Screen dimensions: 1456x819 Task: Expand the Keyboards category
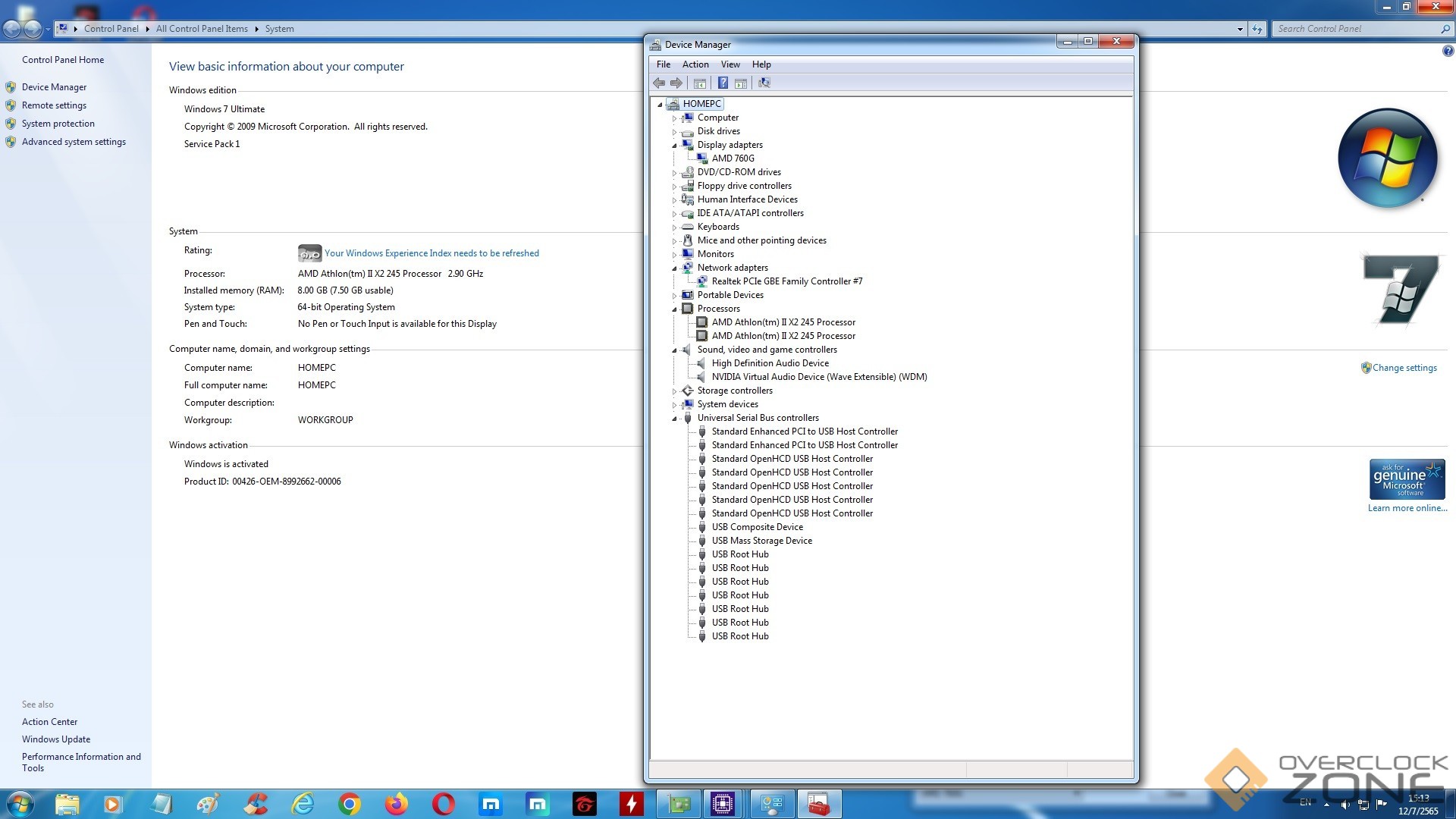tap(674, 227)
